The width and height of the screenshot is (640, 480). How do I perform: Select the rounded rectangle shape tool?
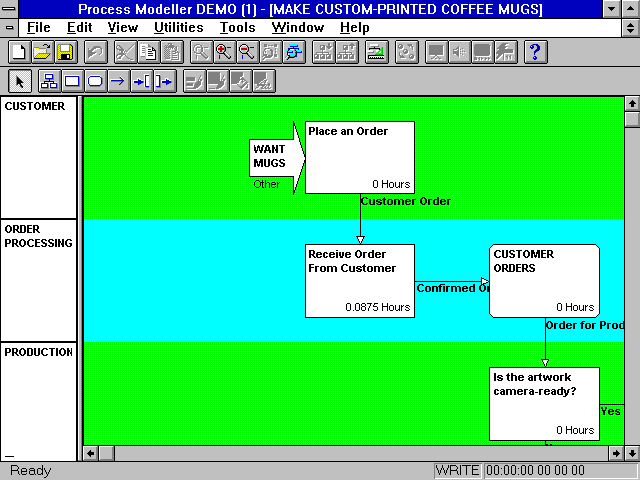click(95, 81)
